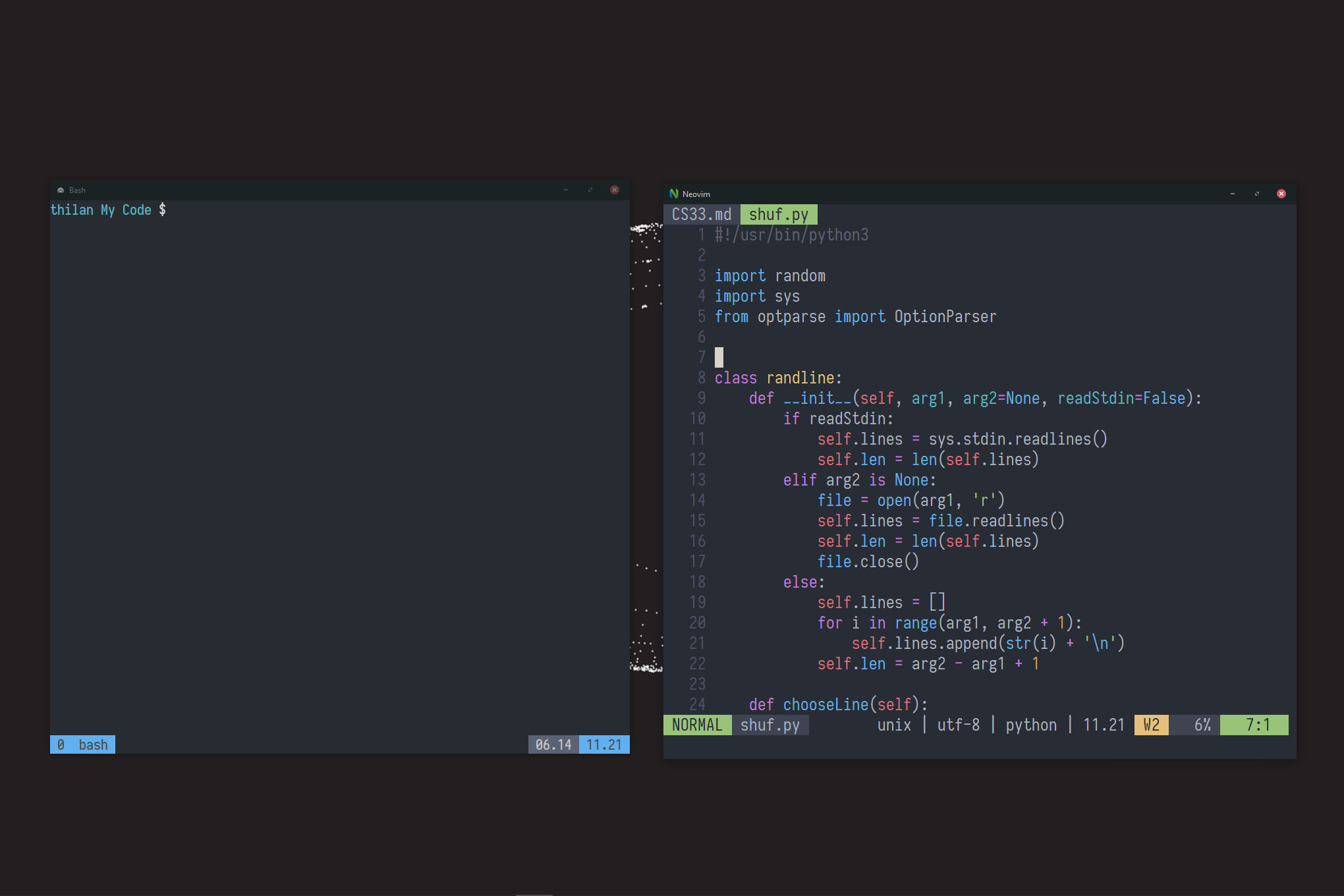Minimize the Bash terminal window
This screenshot has height=896, width=1344.
tap(565, 190)
